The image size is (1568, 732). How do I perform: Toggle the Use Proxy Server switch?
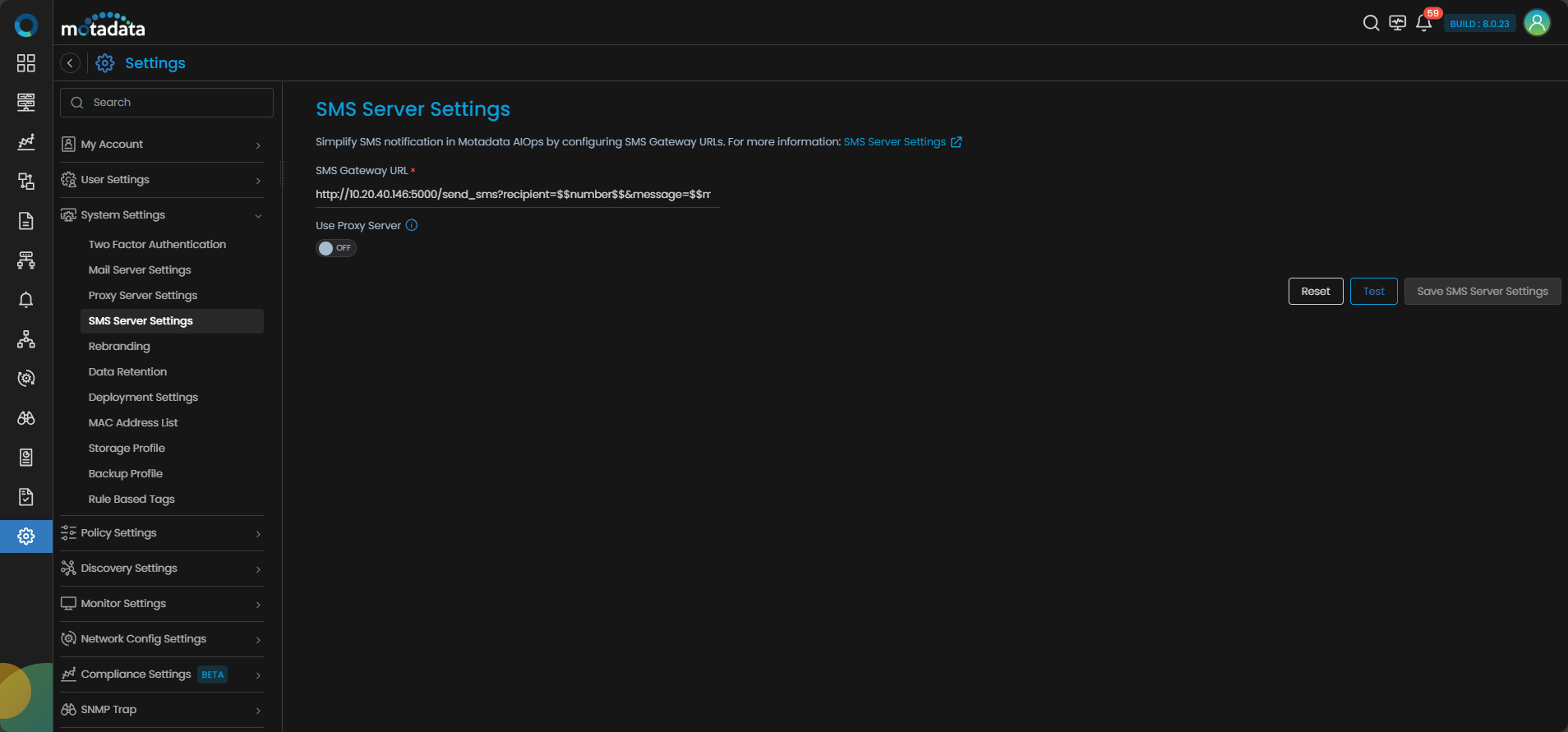click(x=335, y=248)
